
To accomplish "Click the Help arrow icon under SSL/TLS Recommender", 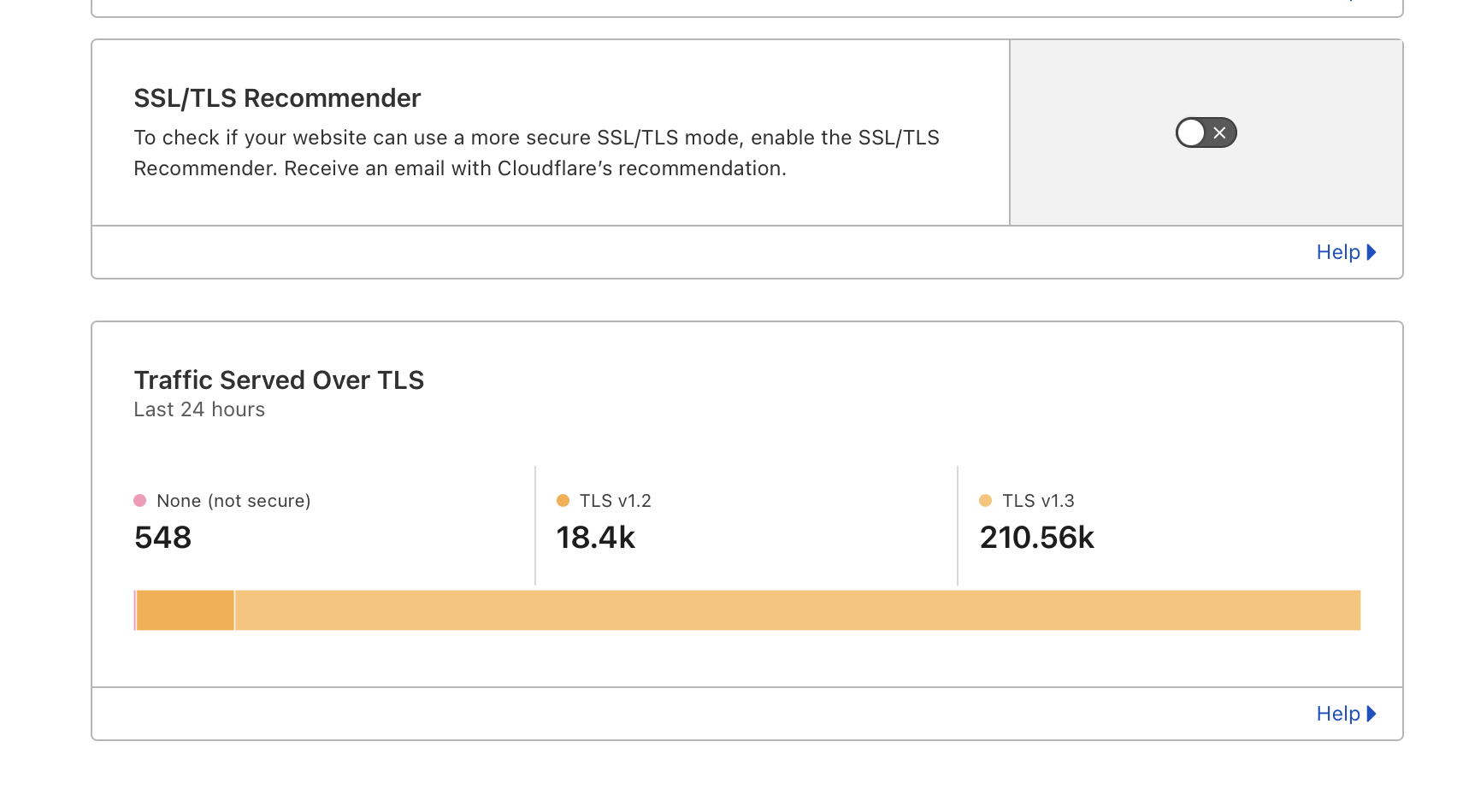I will pyautogui.click(x=1371, y=252).
